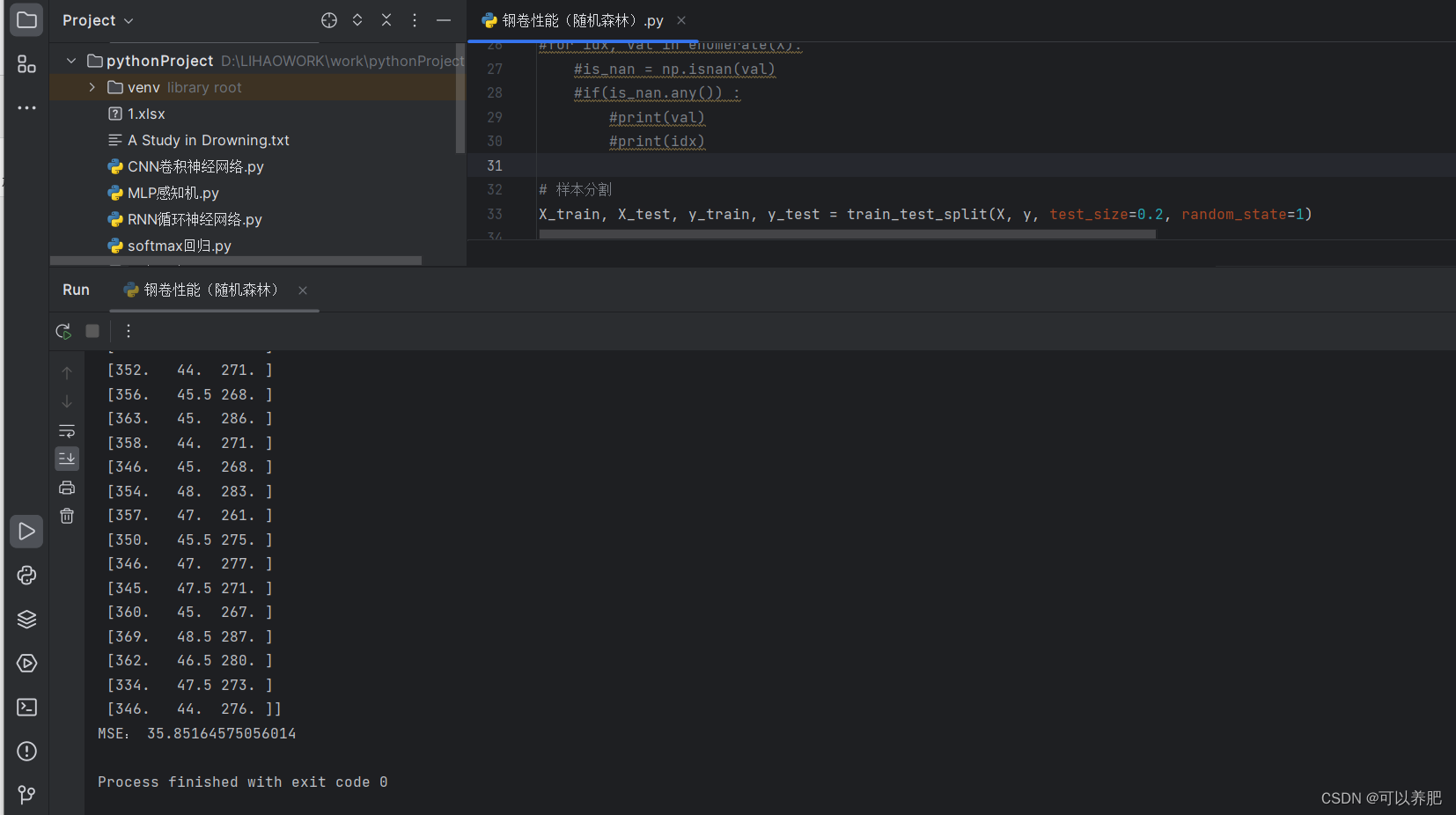
Task: Open the Run tool window play icon
Action: [26, 532]
